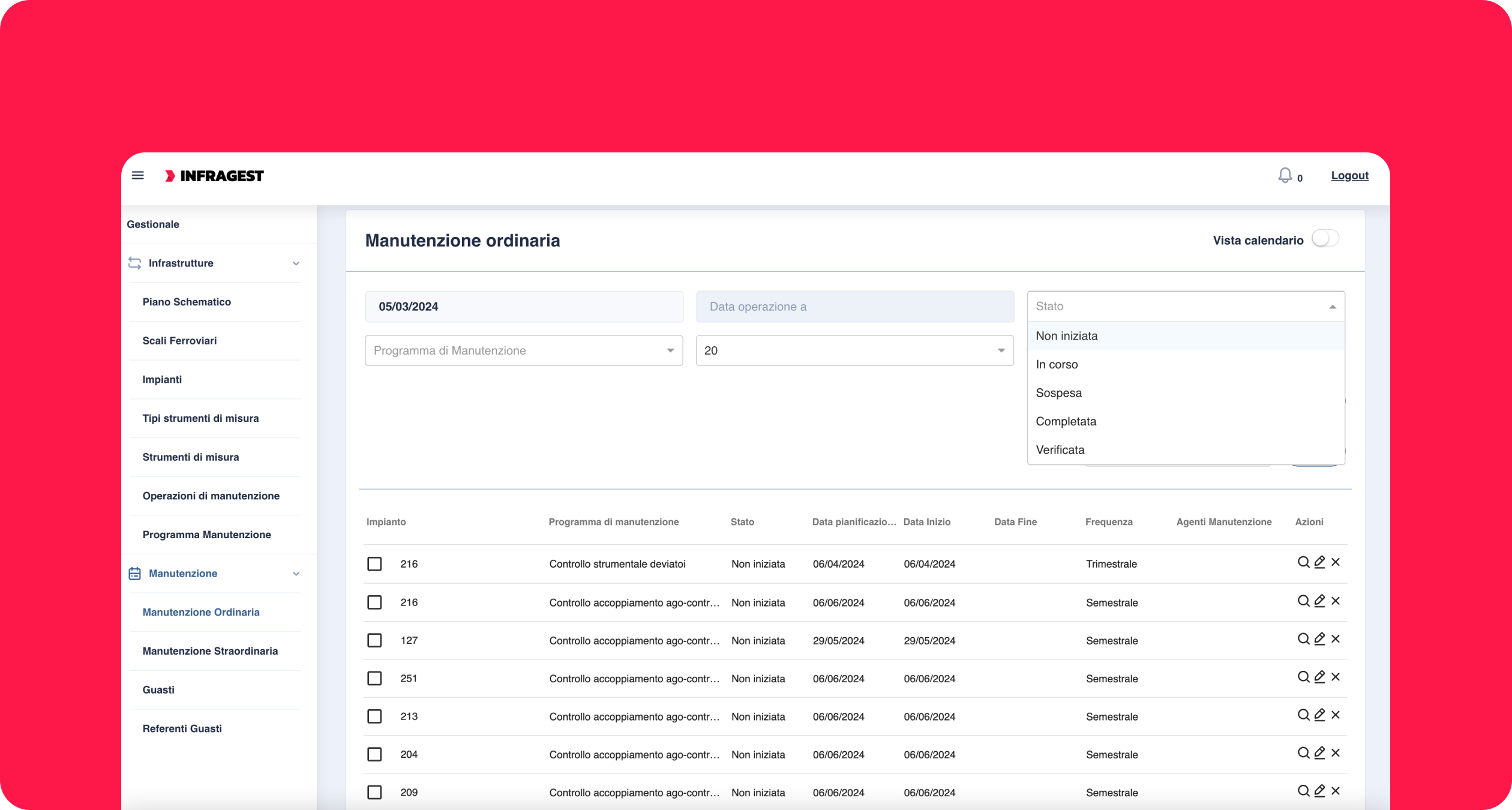Select the checkbox for impianto 213
Viewport: 1512px width, 810px height.
(374, 716)
